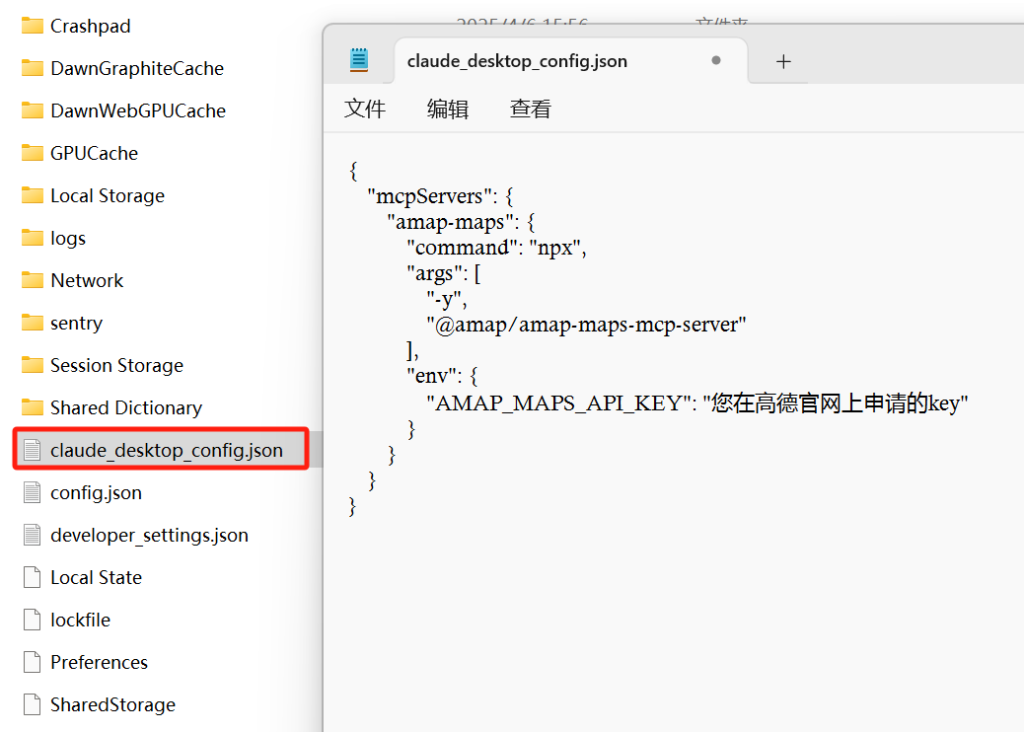This screenshot has width=1024, height=732.
Task: Open the 编辑 menu
Action: click(x=447, y=108)
